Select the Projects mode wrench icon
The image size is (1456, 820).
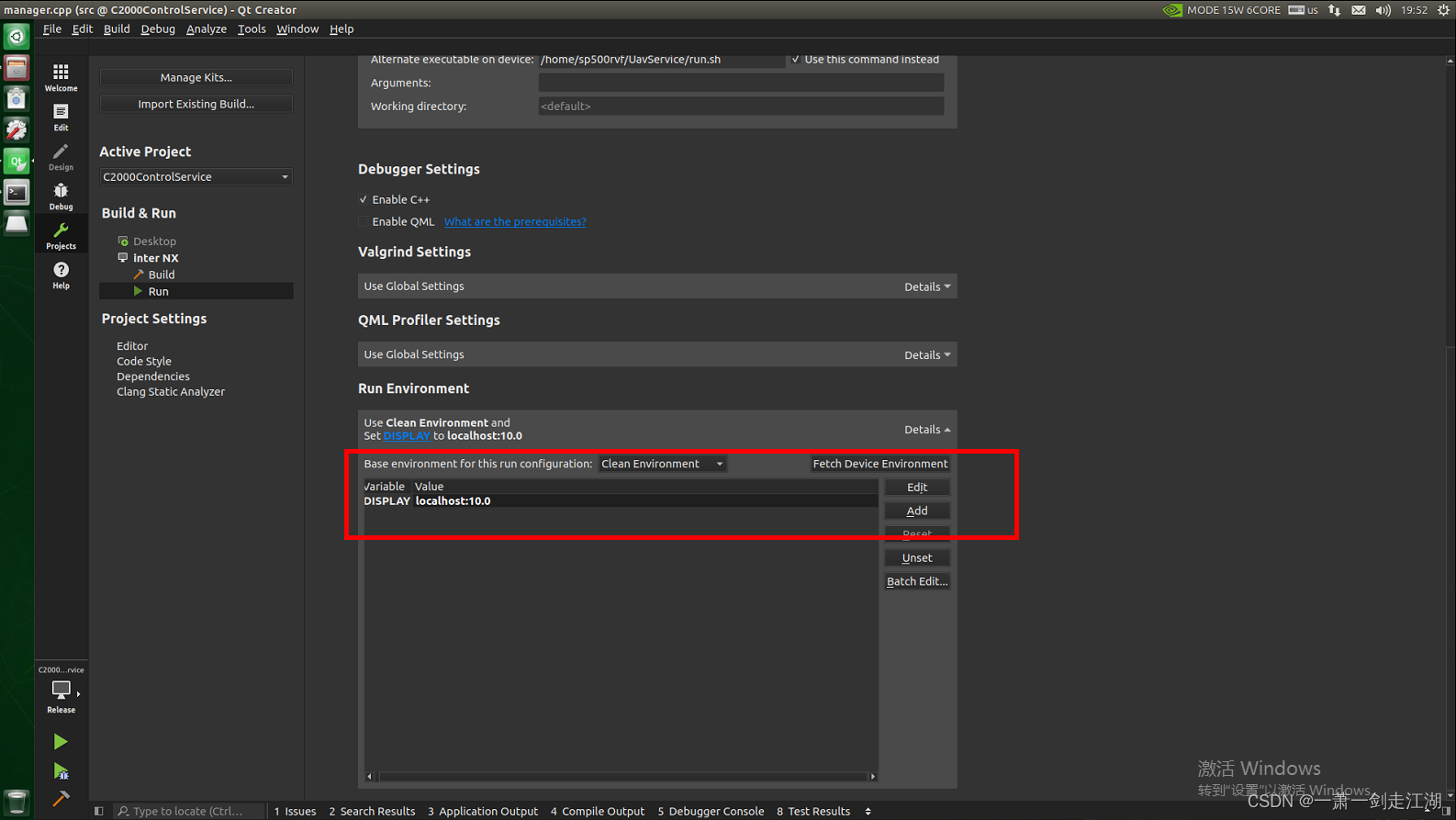61,235
